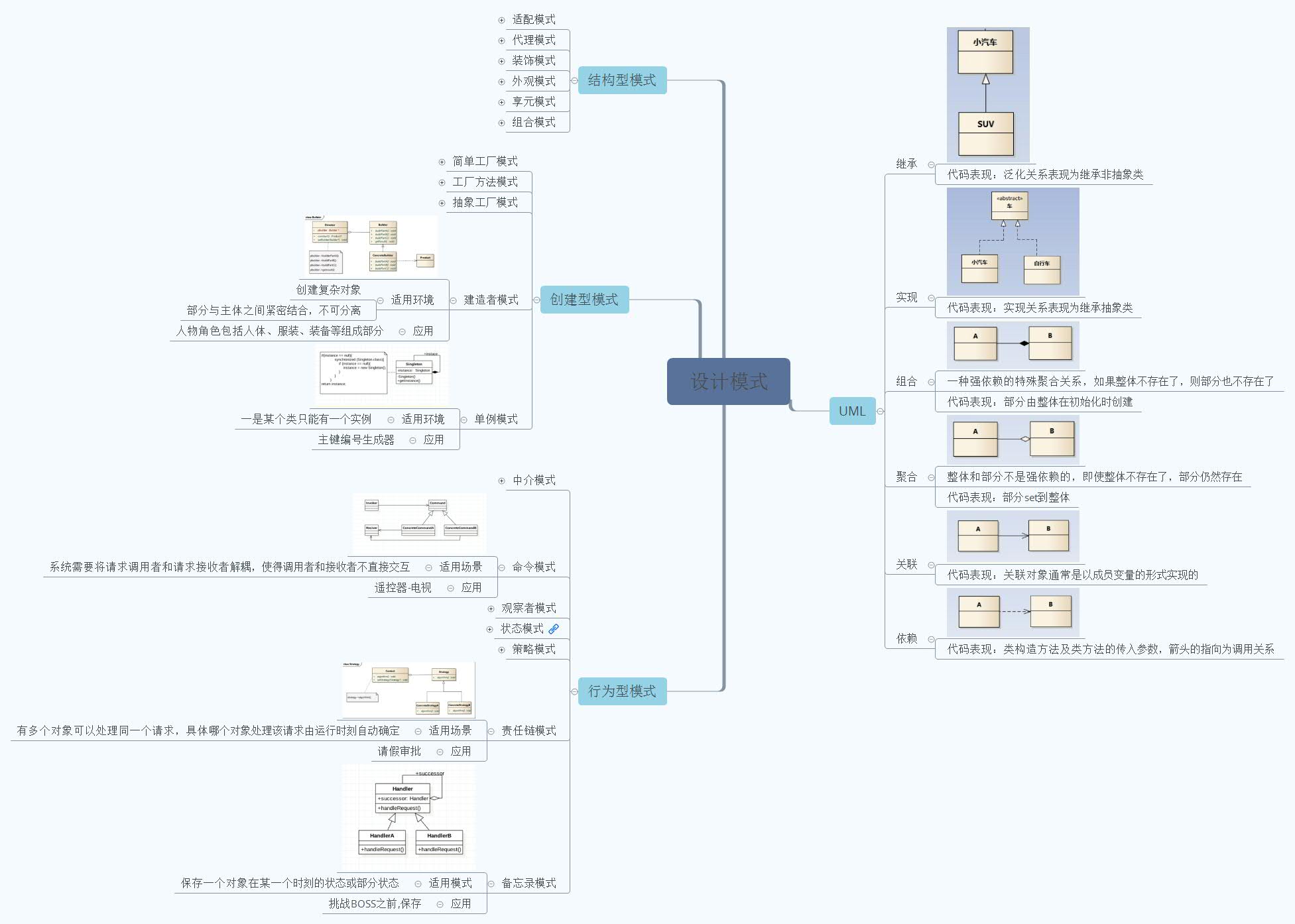Viewport: 1295px width, 924px height.
Task: Select the 抽象工厂模式 subtopic
Action: coord(485,202)
